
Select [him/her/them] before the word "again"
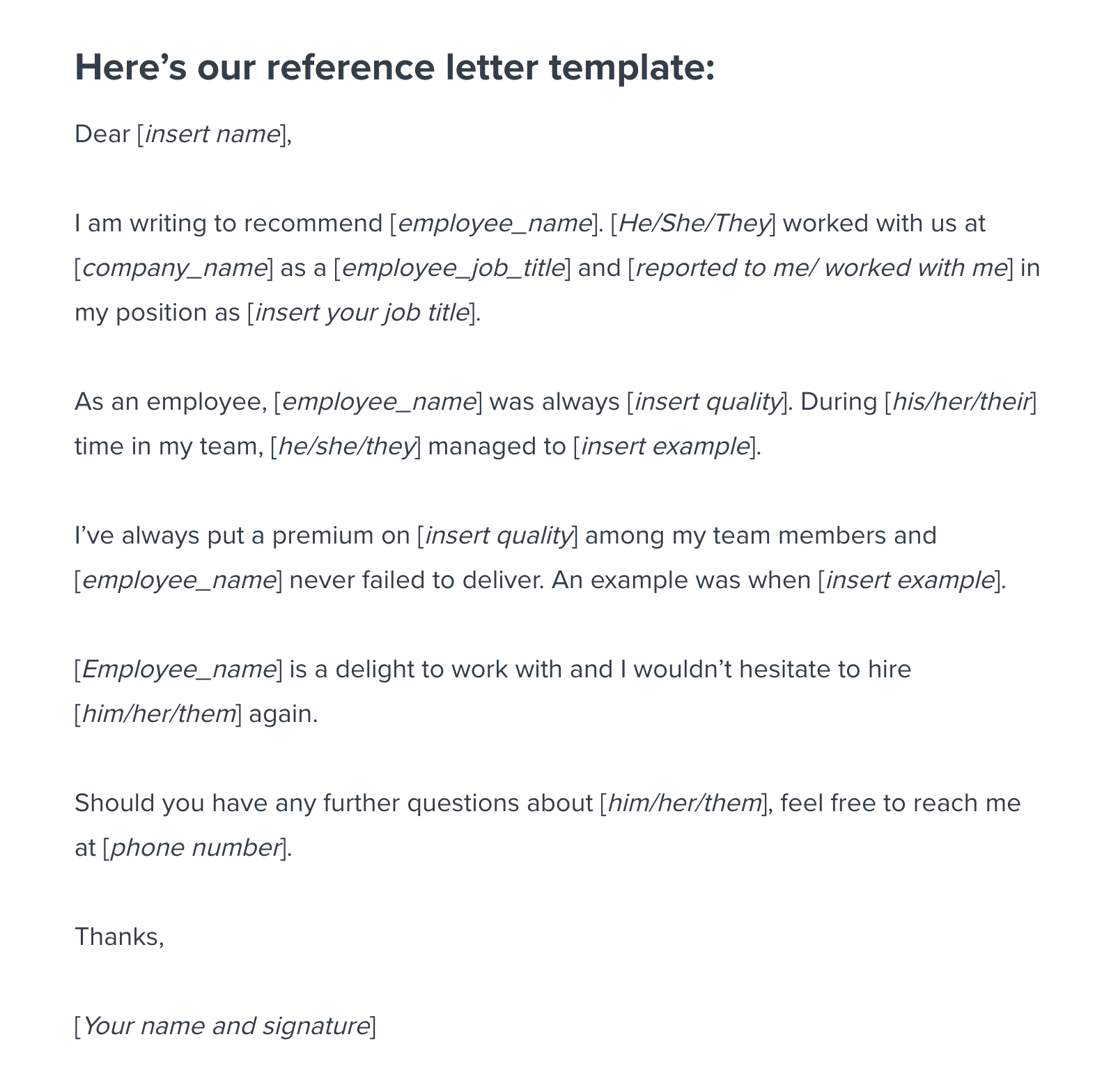coord(158,714)
